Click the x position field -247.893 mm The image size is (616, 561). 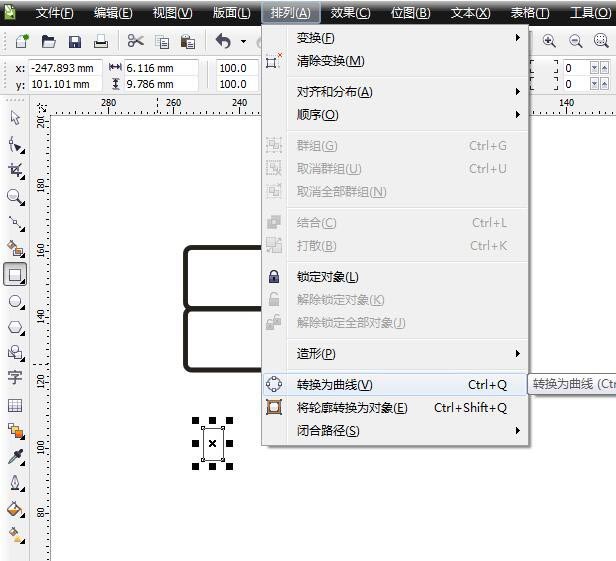click(65, 68)
